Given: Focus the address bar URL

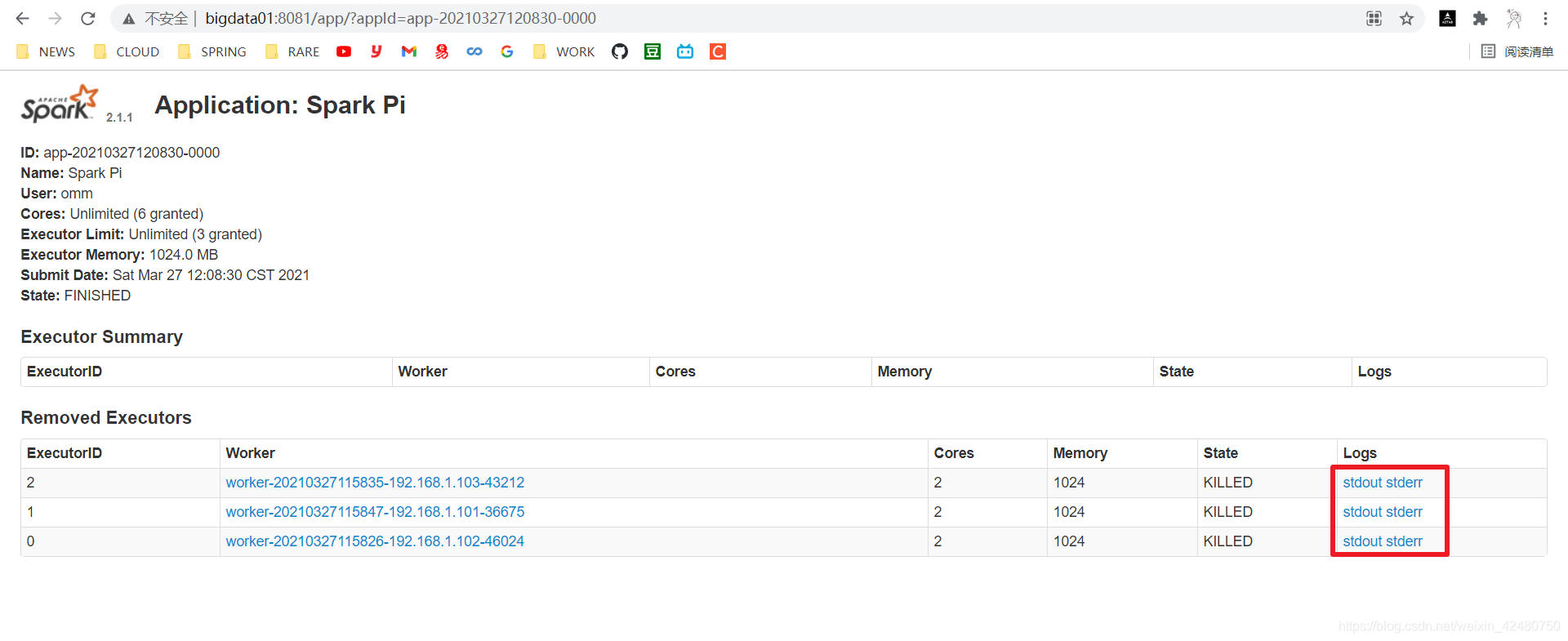Looking at the screenshot, I should (x=400, y=18).
